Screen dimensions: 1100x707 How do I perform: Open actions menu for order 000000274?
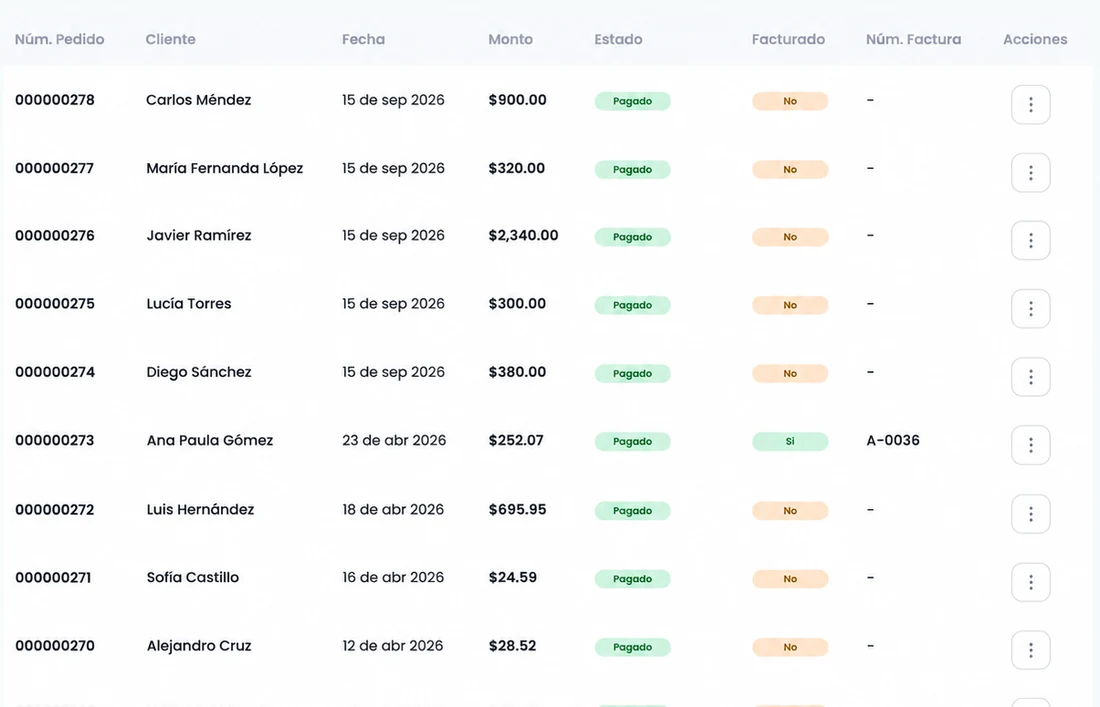[1031, 377]
